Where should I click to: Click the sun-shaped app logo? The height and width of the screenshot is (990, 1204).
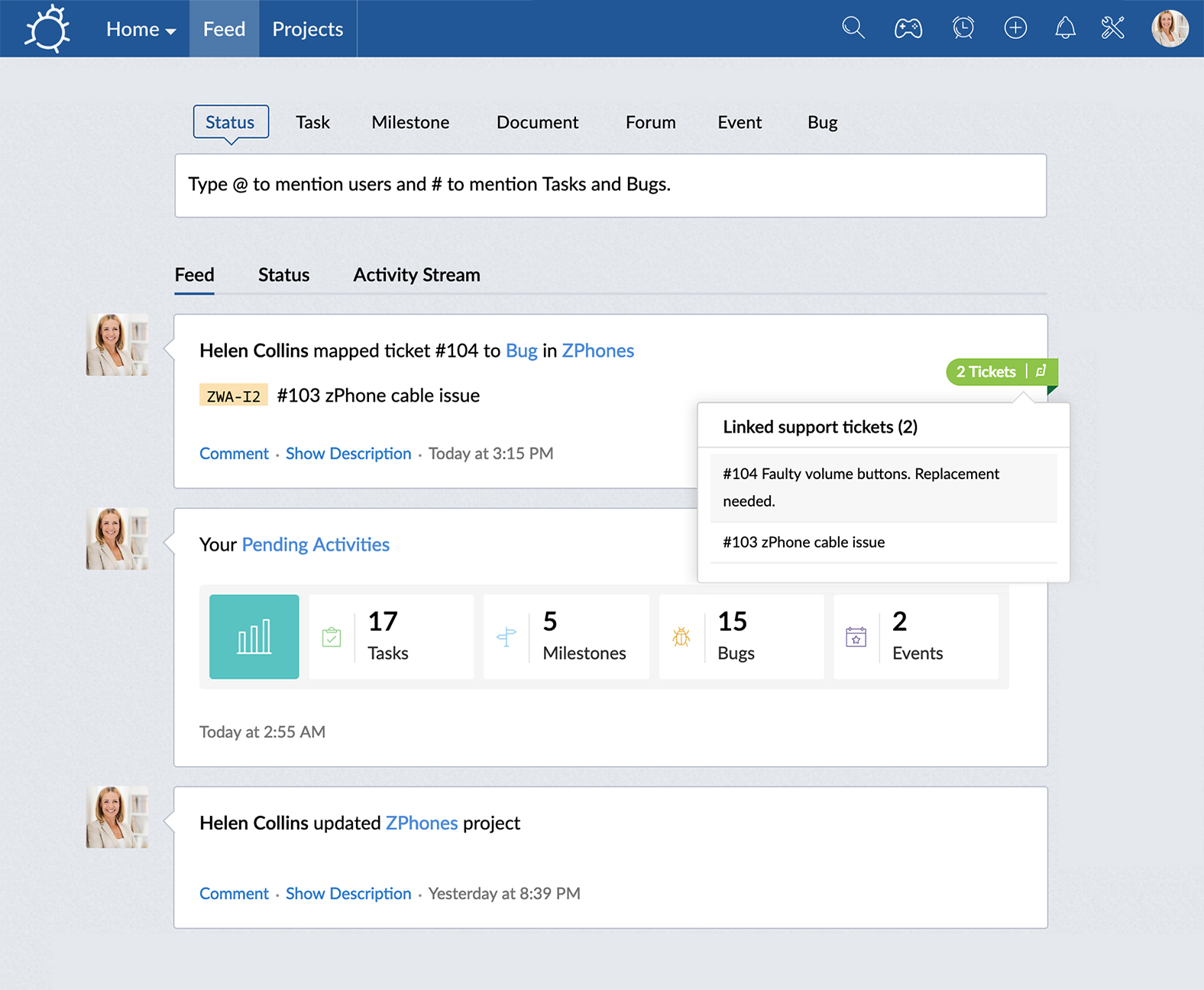(x=47, y=29)
